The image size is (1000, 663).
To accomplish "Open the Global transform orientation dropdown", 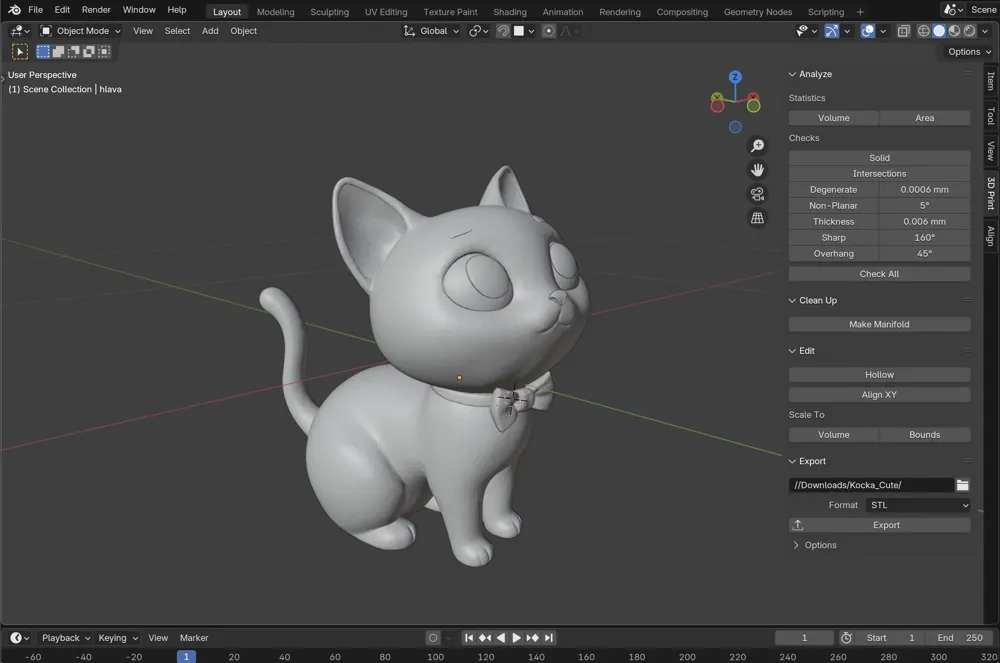I will tap(431, 31).
